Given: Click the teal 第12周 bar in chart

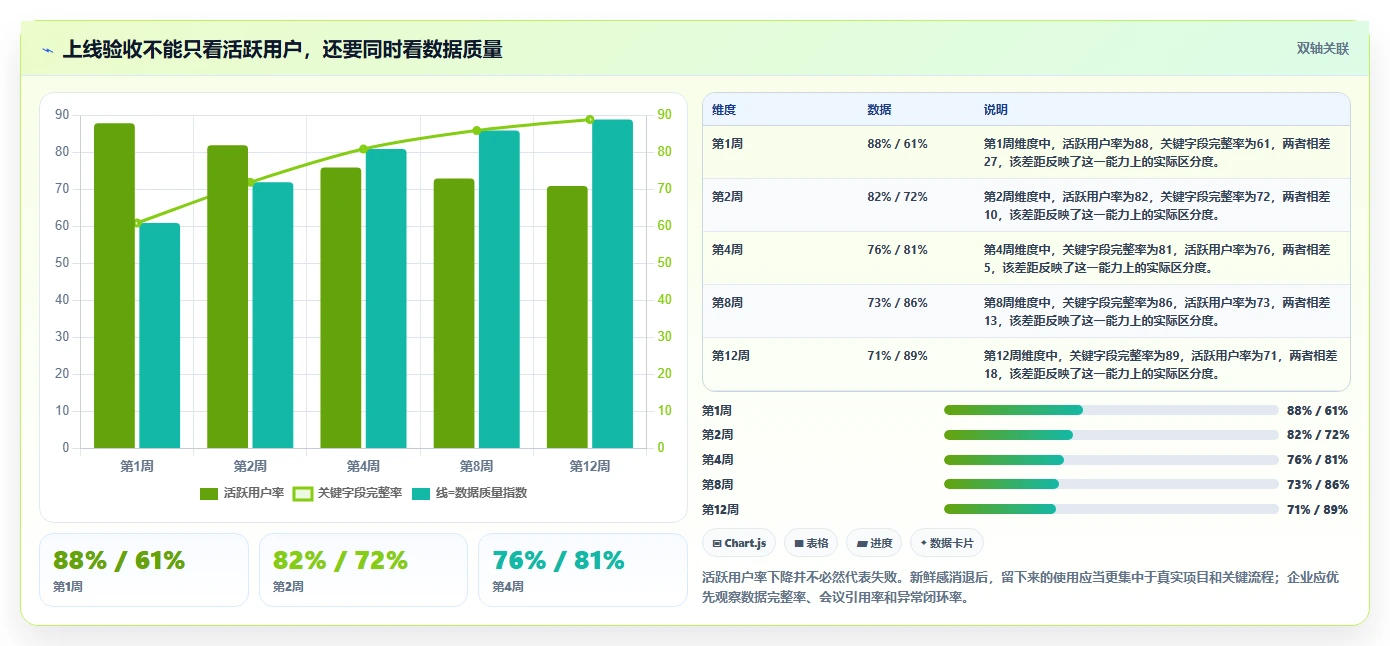Looking at the screenshot, I should tap(613, 284).
